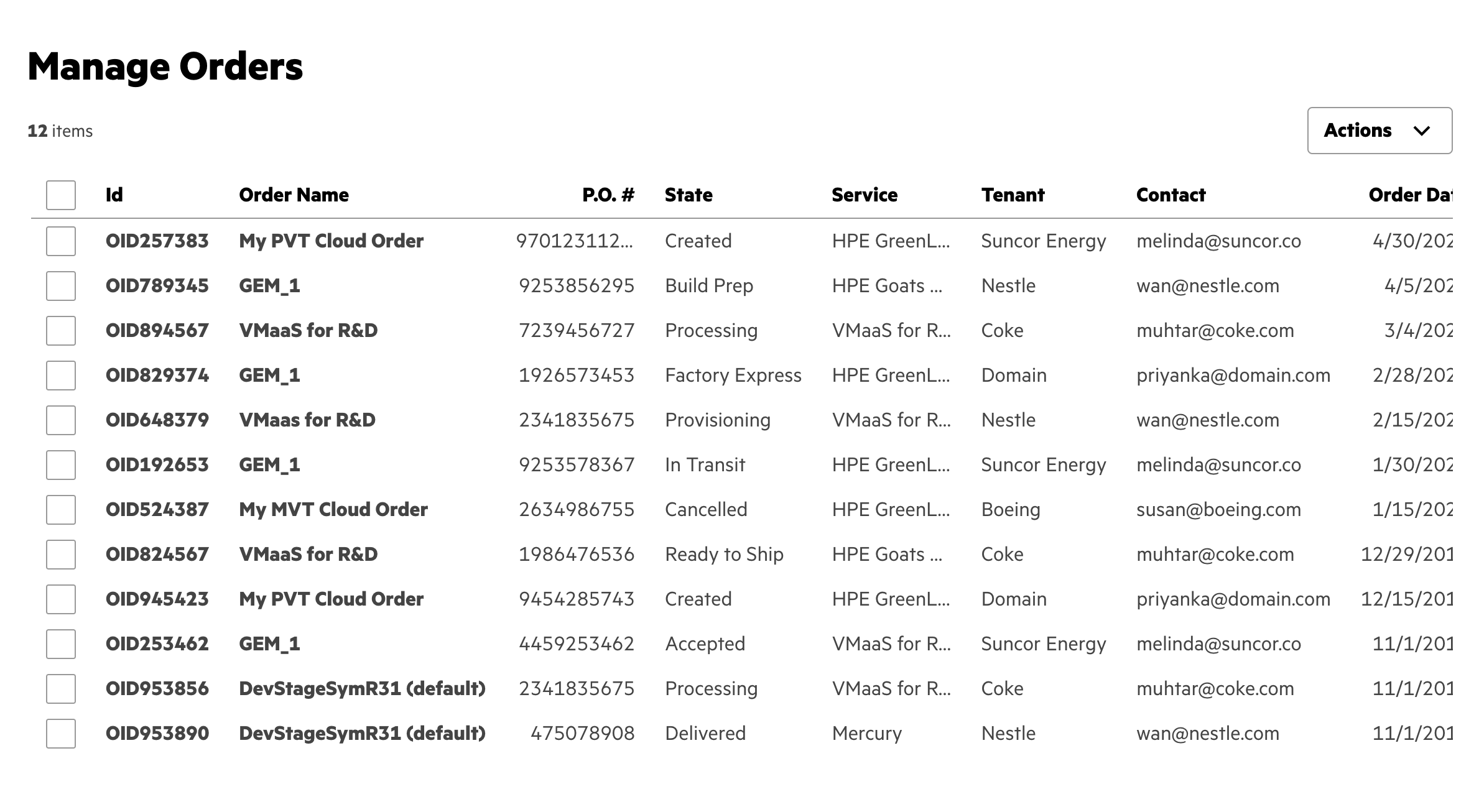Sort by the Id column header
The height and width of the screenshot is (812, 1479).
(114, 195)
